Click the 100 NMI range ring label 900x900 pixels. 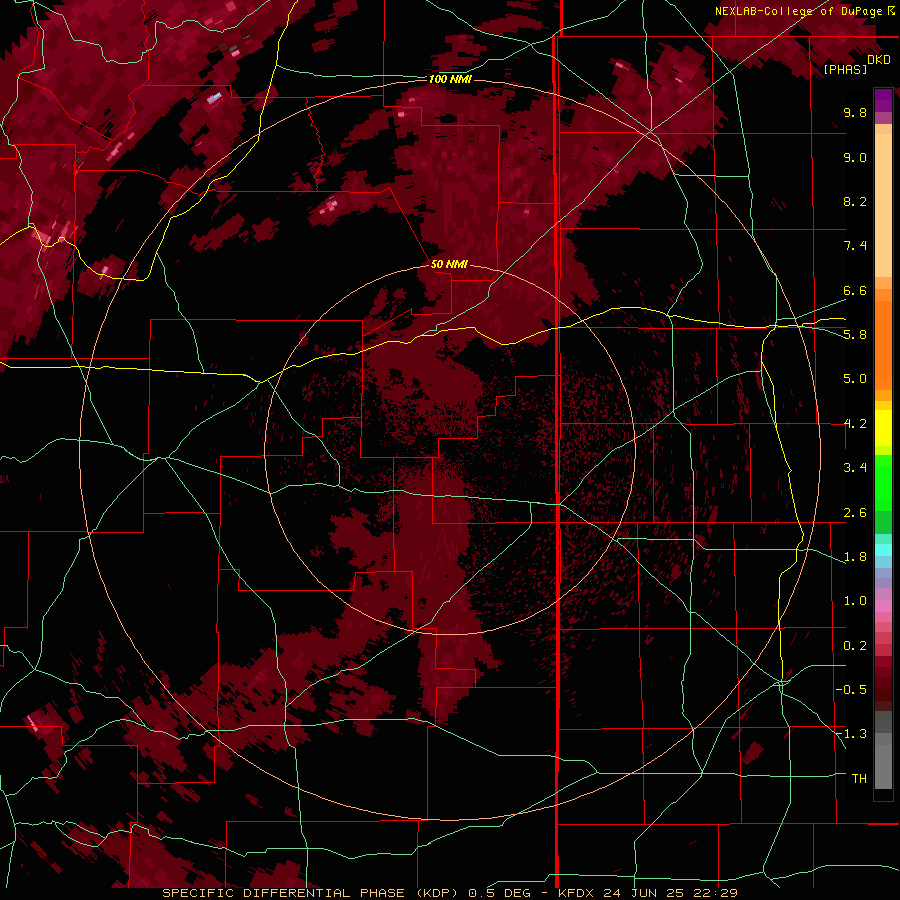click(450, 79)
